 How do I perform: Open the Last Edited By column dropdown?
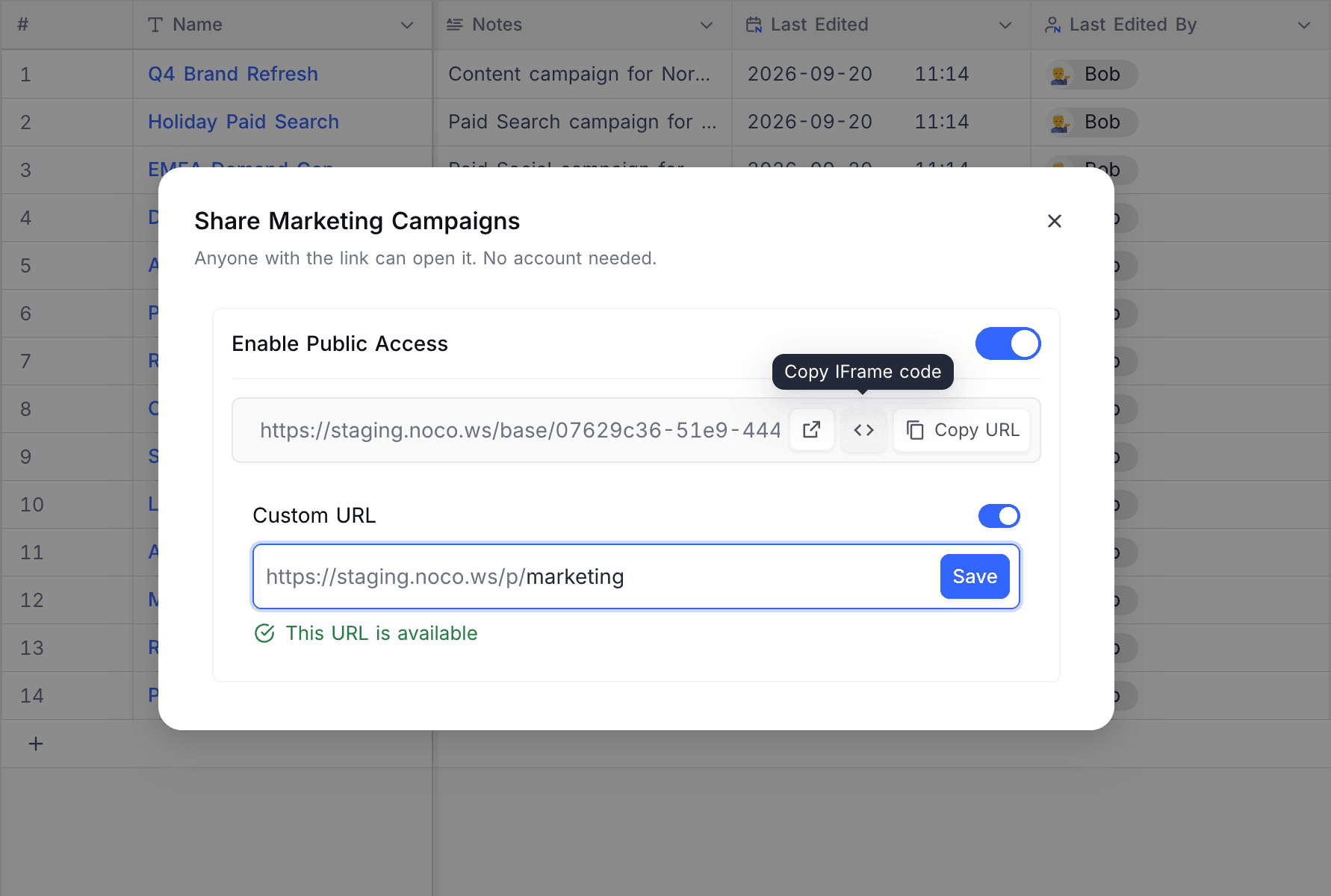click(x=1304, y=25)
